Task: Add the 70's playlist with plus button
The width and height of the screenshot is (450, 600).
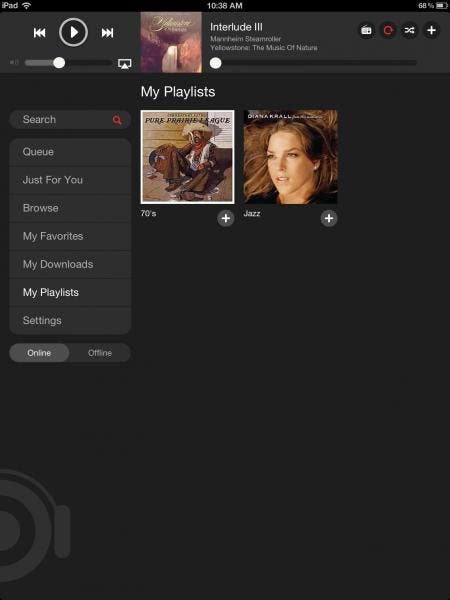Action: pyautogui.click(x=226, y=218)
